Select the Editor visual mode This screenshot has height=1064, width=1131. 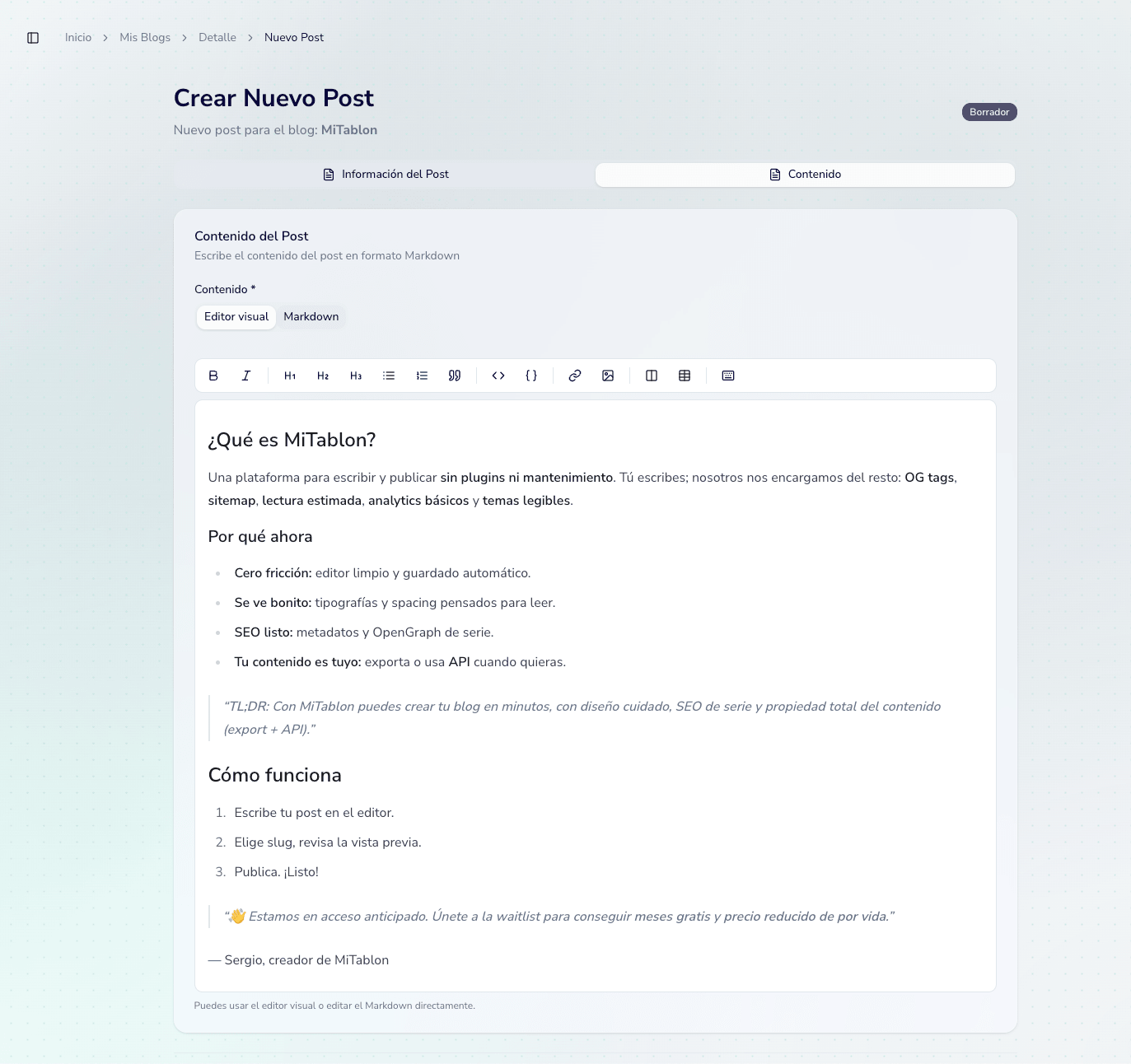pyautogui.click(x=236, y=317)
